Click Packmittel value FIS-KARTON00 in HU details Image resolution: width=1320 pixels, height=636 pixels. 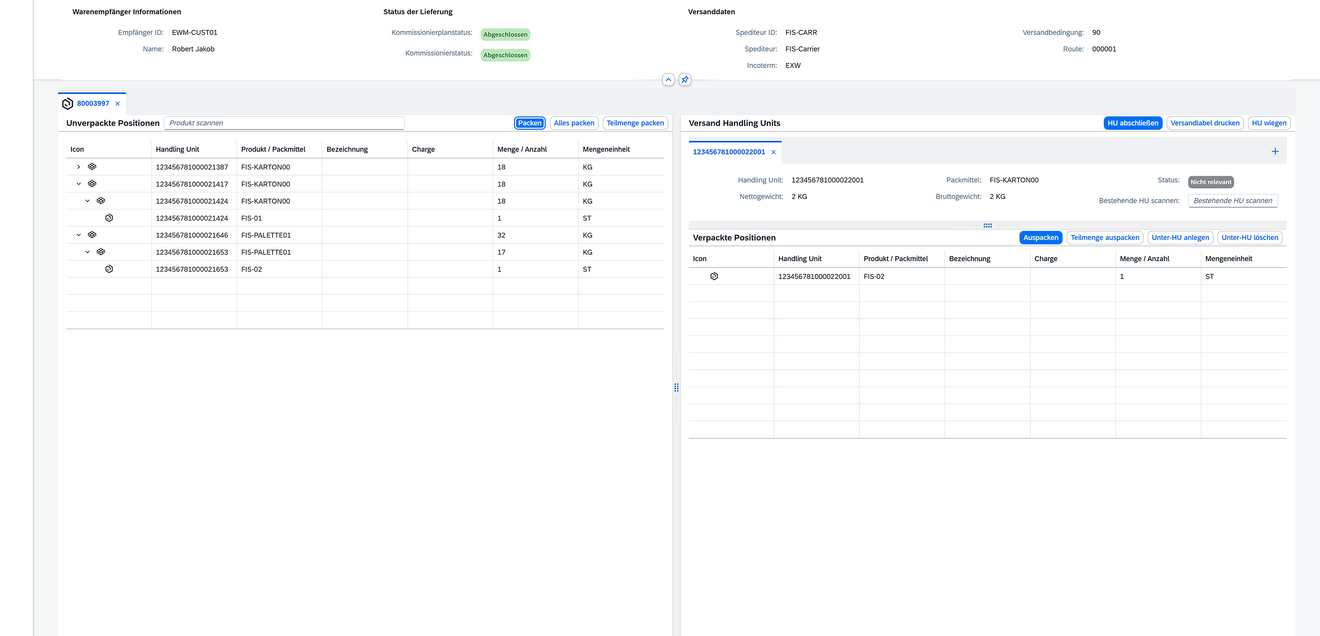click(x=1014, y=180)
